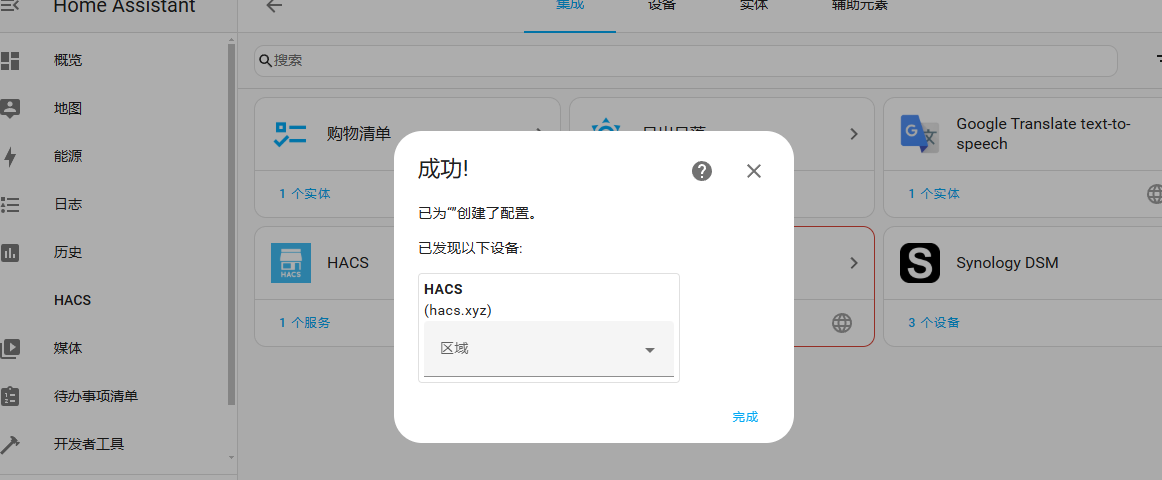
Task: Open 3 个设备 link under Synology DSM
Action: tap(934, 323)
